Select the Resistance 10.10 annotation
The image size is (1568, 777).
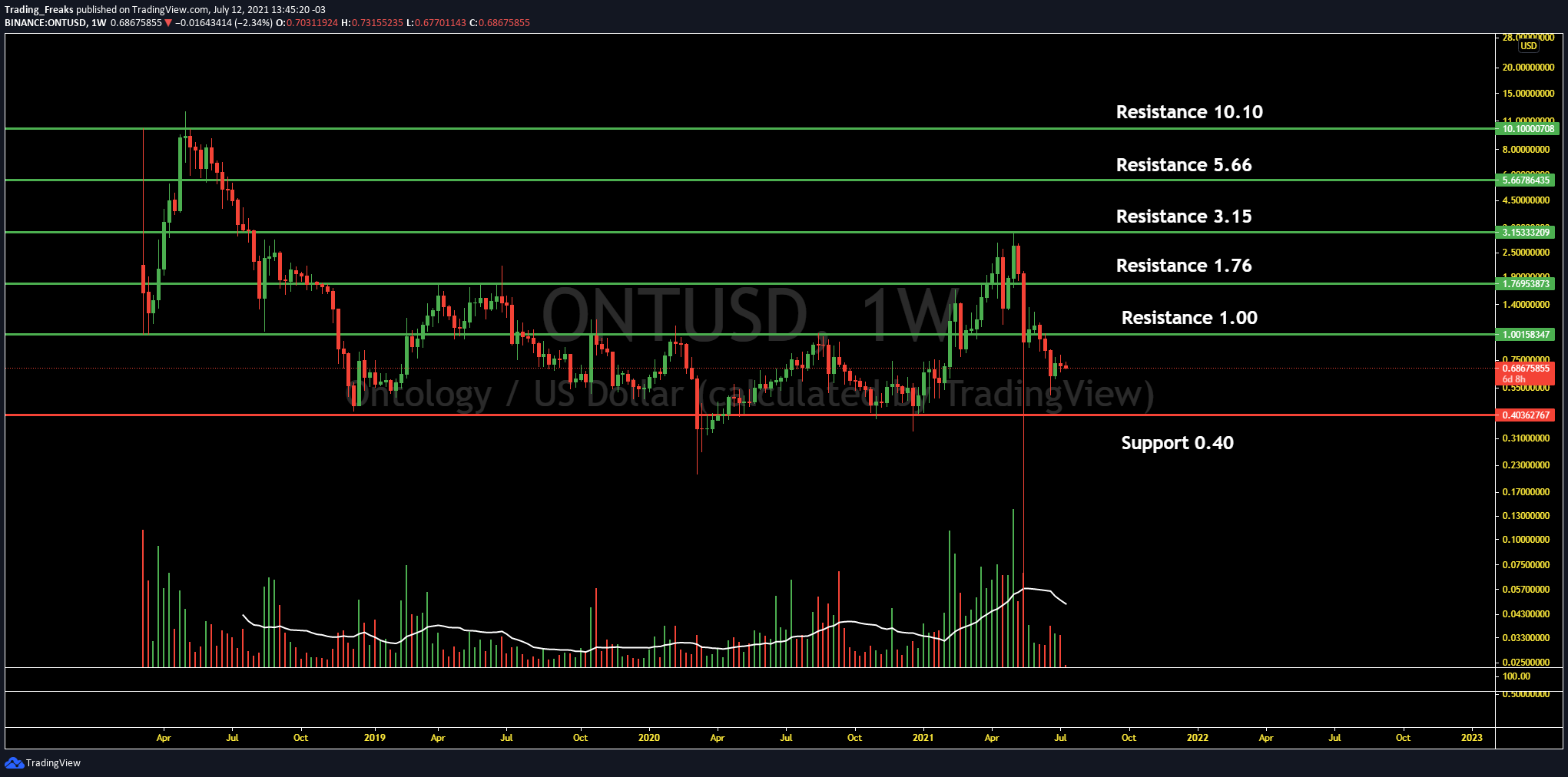[x=1189, y=112]
